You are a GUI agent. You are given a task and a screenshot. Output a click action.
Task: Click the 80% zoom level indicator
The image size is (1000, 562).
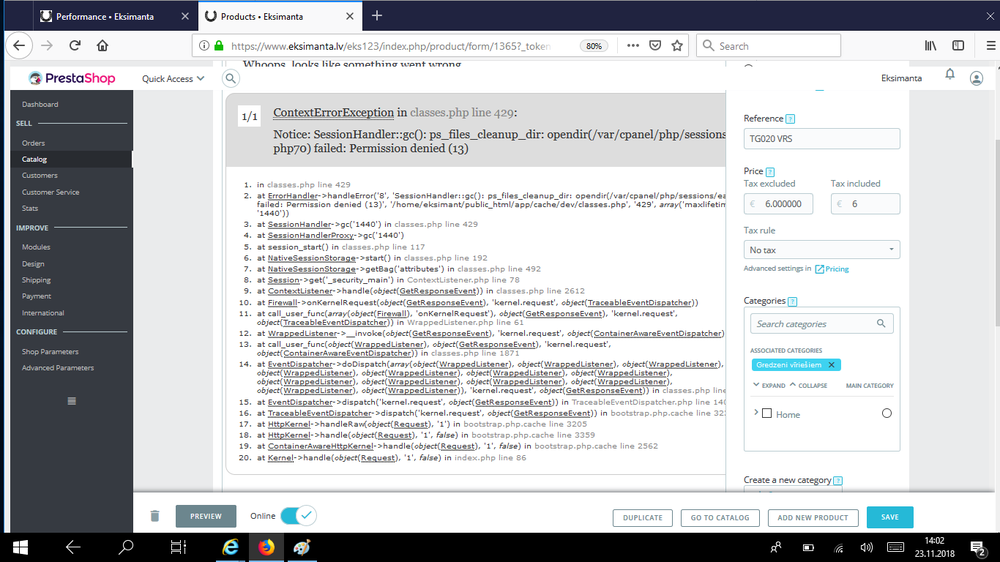click(x=594, y=45)
